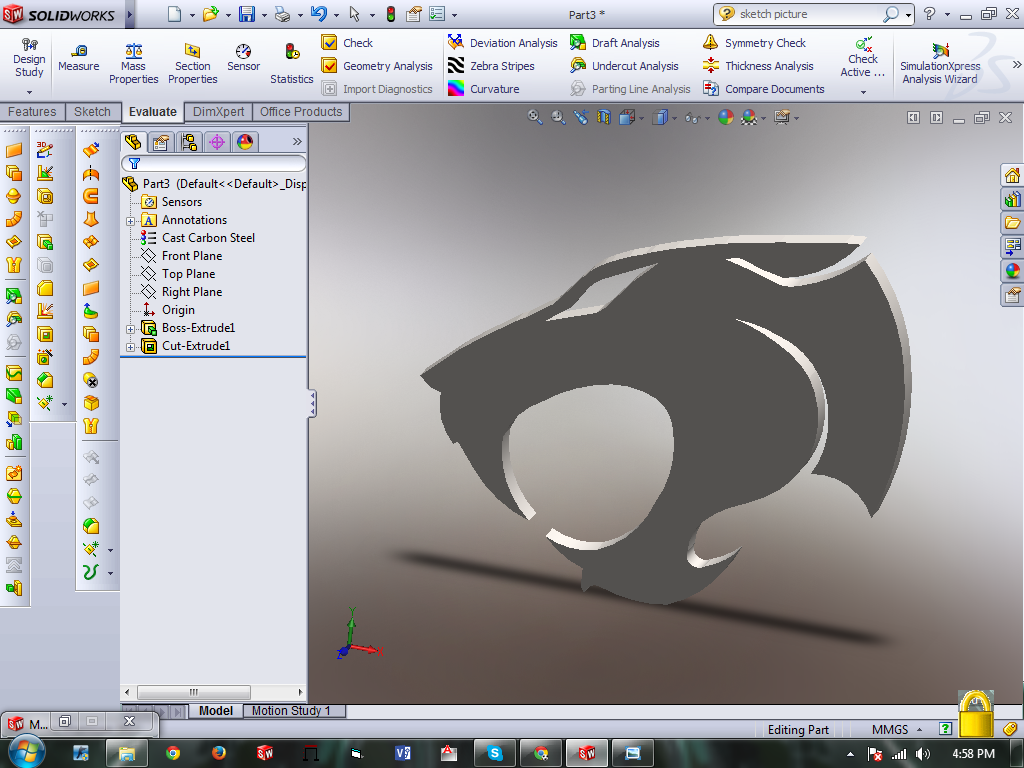Toggle the Check checkbox

(x=329, y=43)
